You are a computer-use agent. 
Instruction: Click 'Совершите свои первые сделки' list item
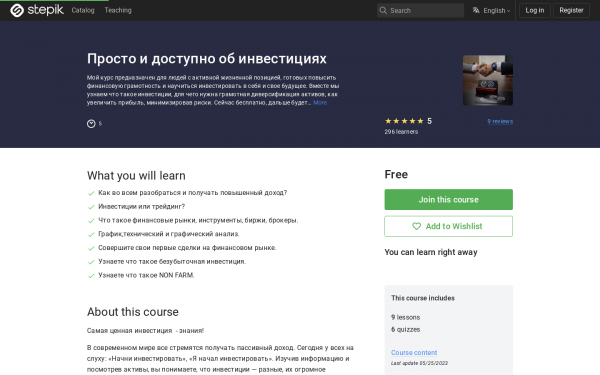pos(187,248)
